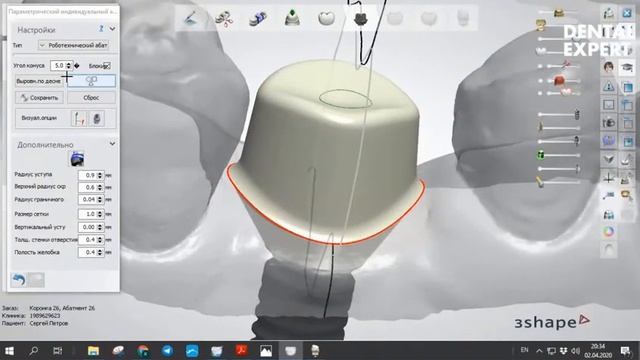The width and height of the screenshot is (640, 360).
Task: Select the dark abutment design workflow step
Action: pos(360,18)
